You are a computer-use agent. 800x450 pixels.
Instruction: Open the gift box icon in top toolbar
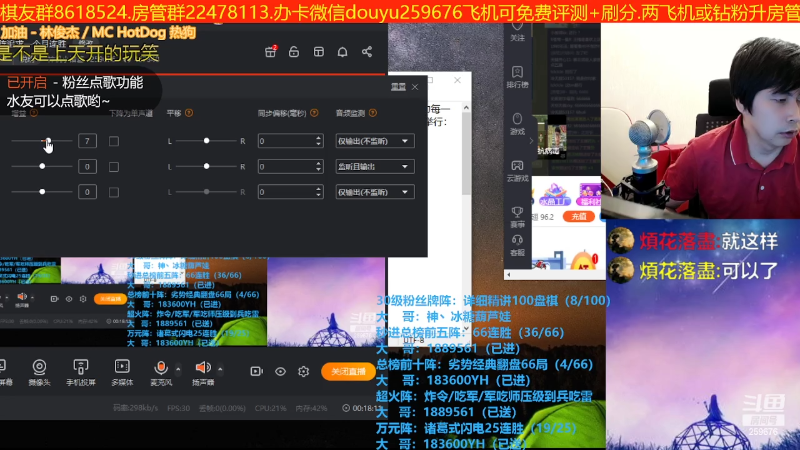[x=270, y=52]
